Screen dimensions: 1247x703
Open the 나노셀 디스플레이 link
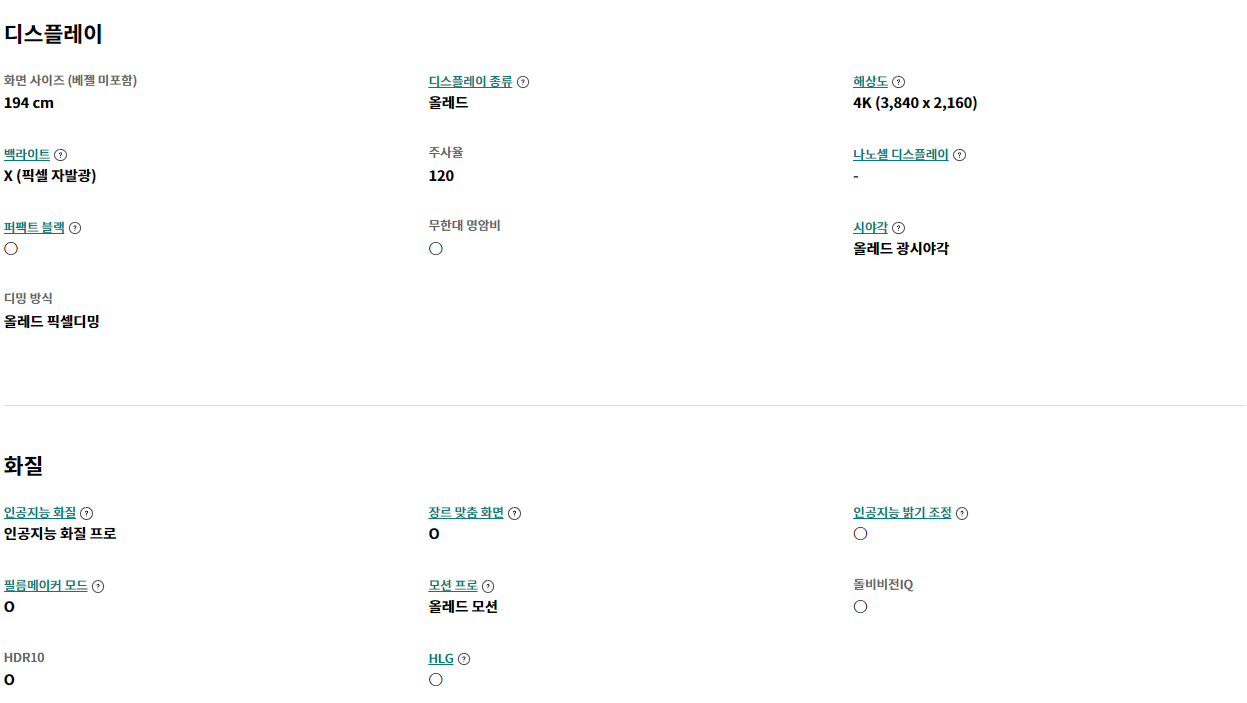pyautogui.click(x=900, y=155)
